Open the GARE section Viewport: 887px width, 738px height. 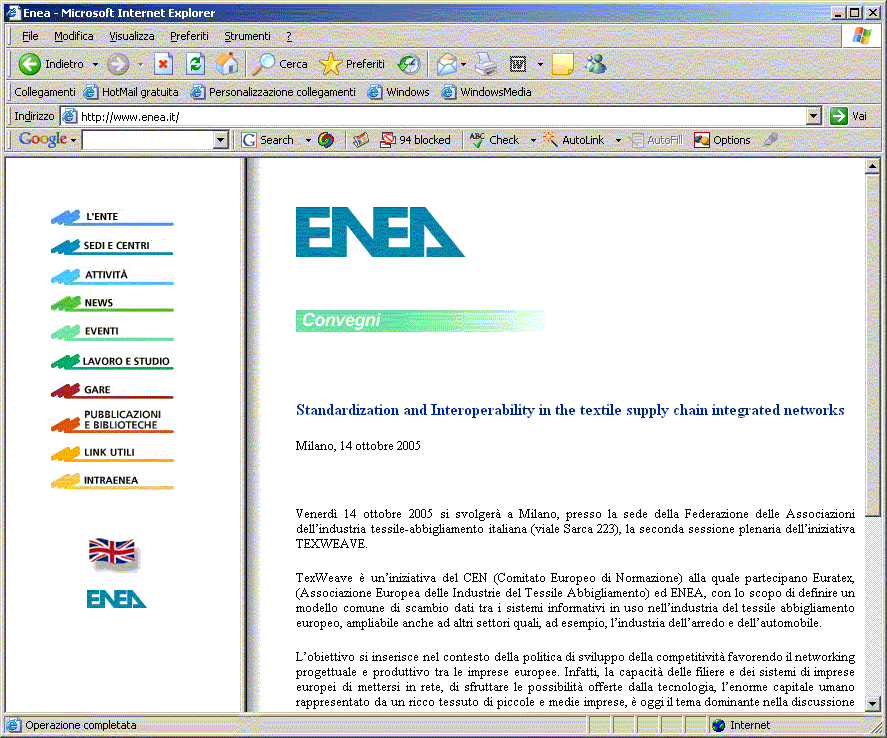pyautogui.click(x=112, y=390)
